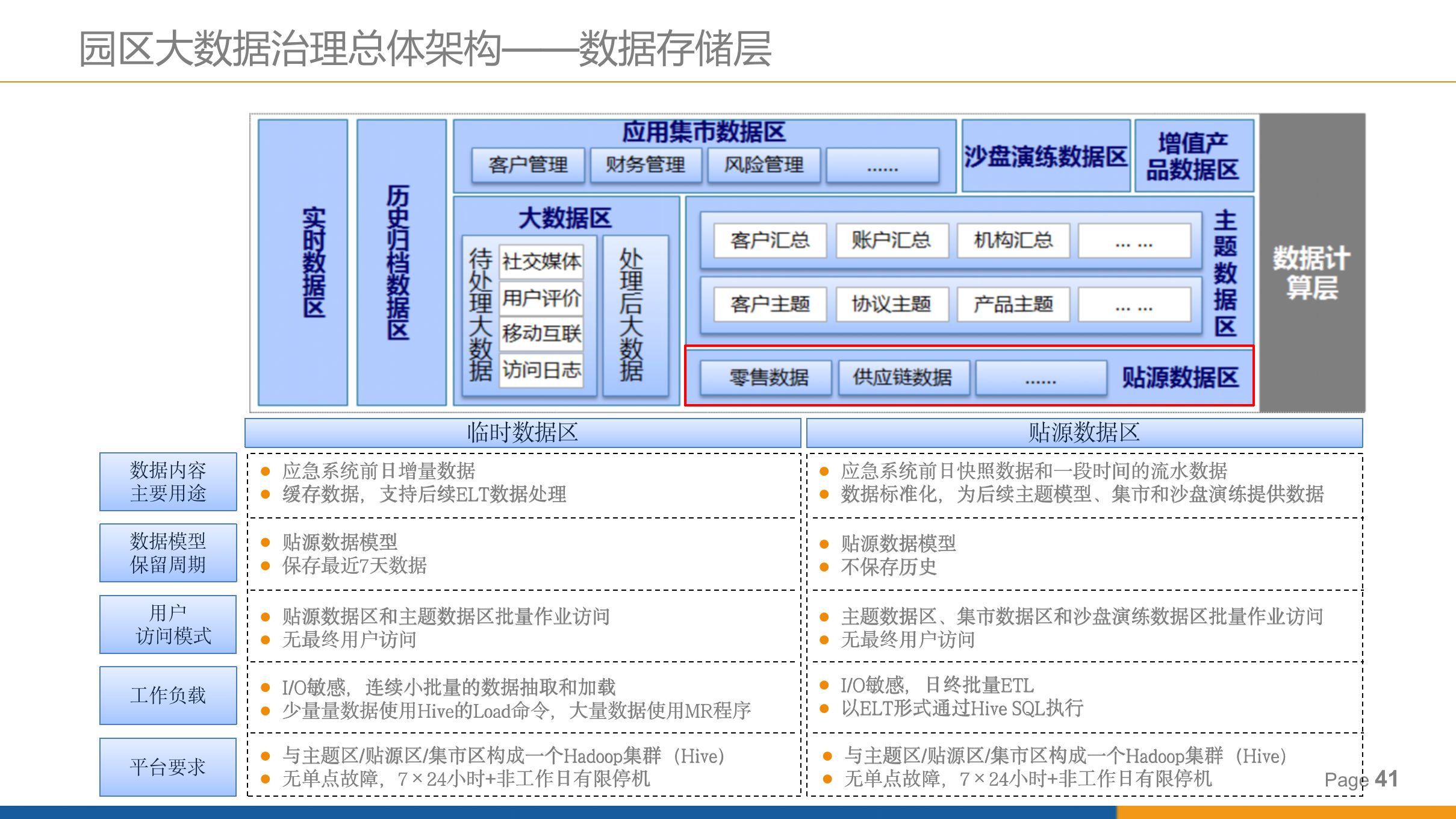This screenshot has width=1456, height=819.
Task: Click the ellipsis box after 机构汇总
Action: [1134, 241]
